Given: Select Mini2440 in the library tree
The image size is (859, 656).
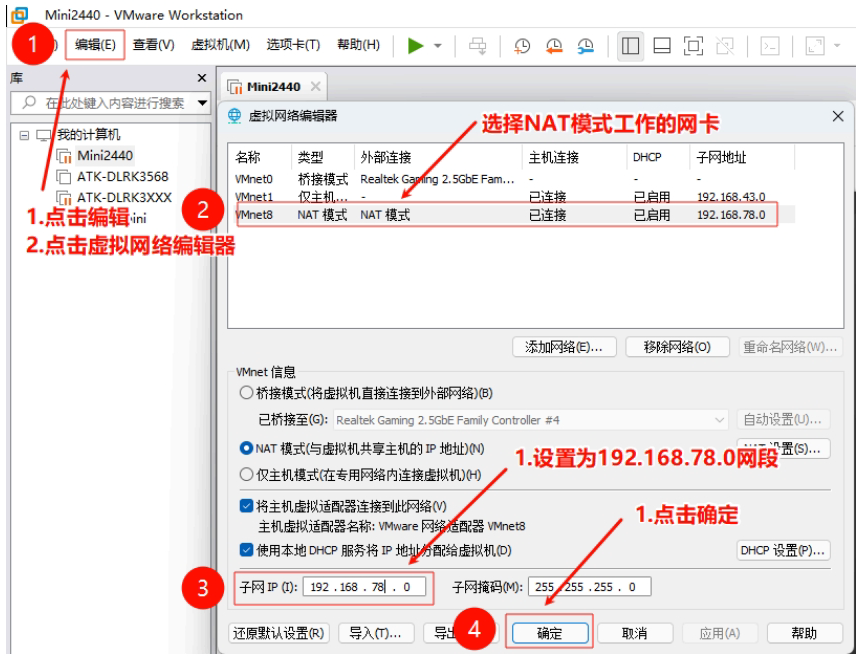Looking at the screenshot, I should pos(105,156).
